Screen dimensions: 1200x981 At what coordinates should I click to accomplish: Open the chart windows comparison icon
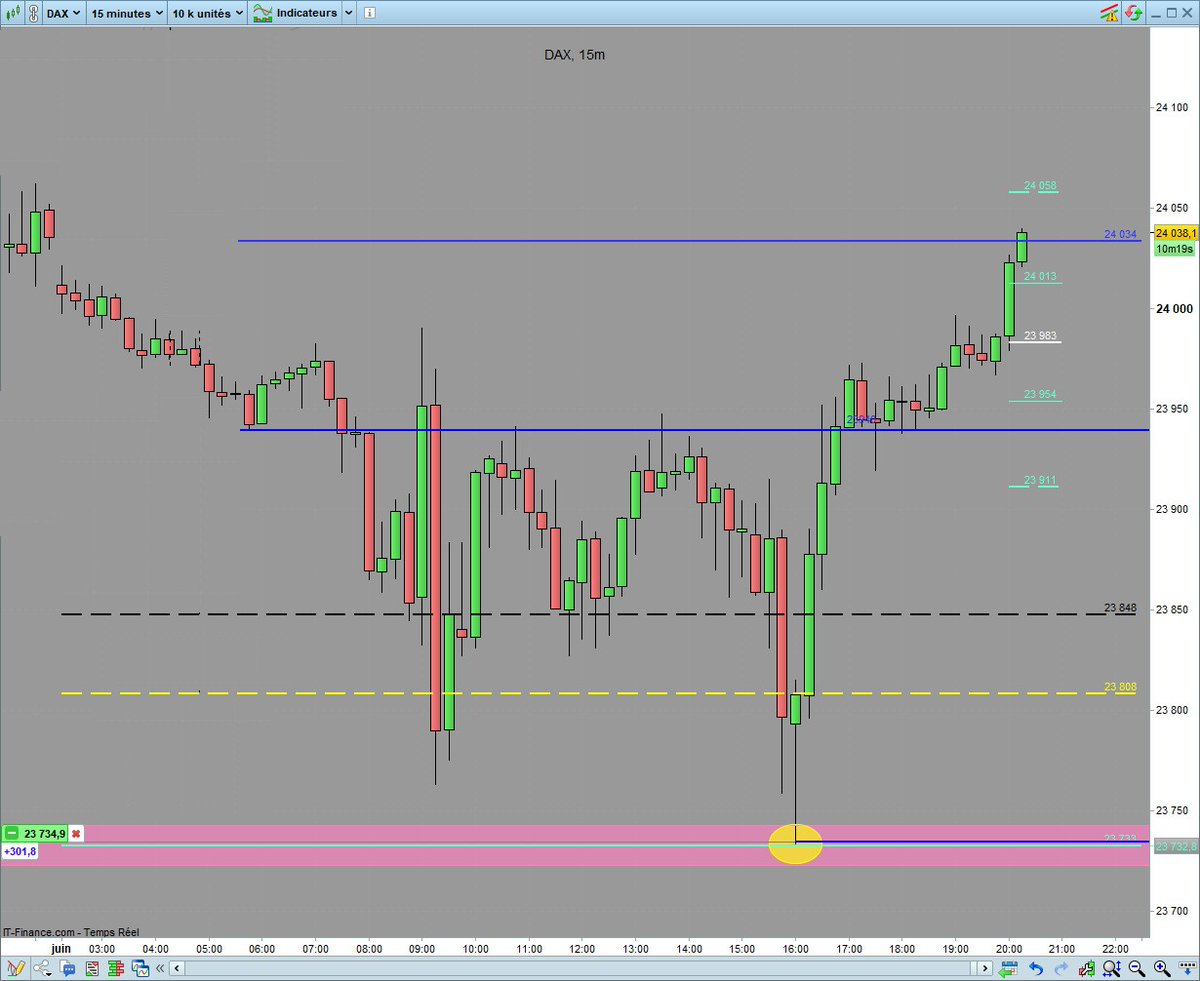tap(142, 968)
